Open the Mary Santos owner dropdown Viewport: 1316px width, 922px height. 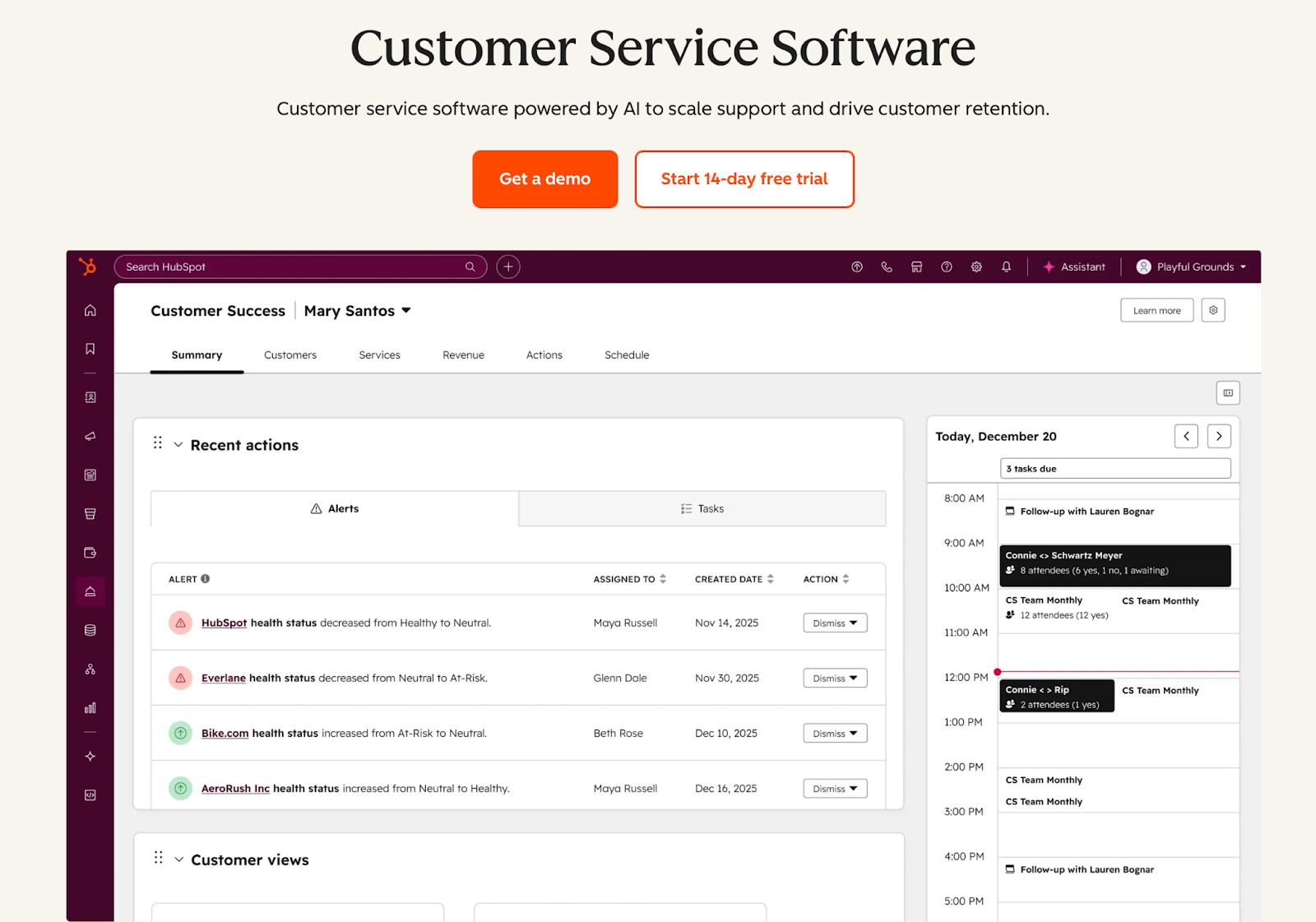click(358, 311)
